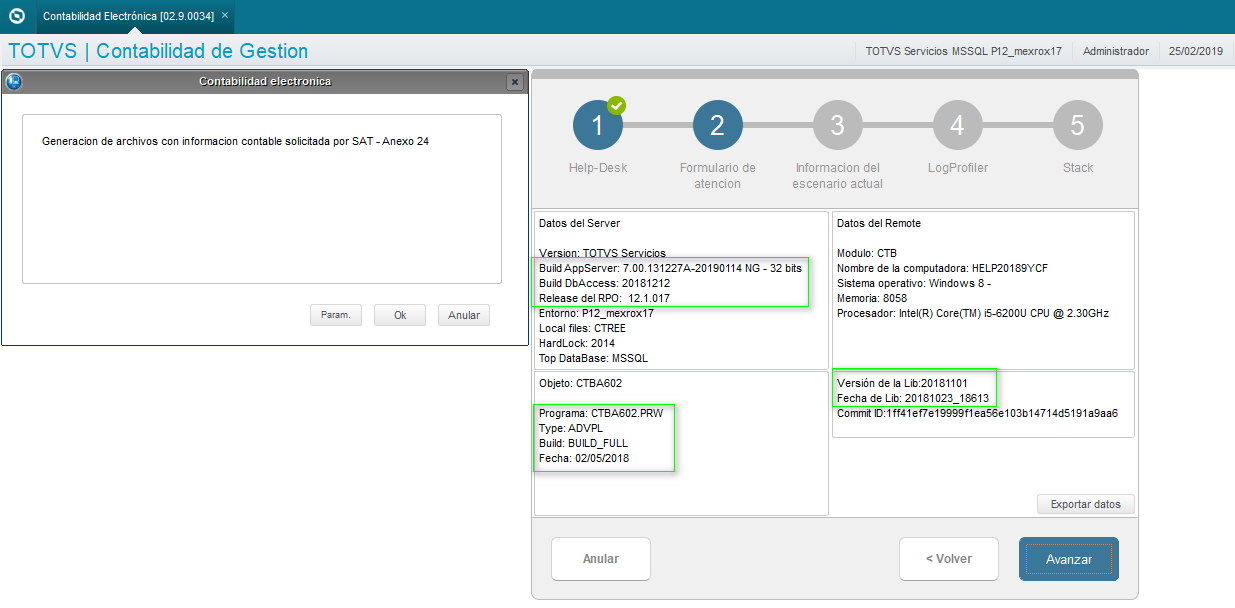This screenshot has height=608, width=1235.
Task: Jump to step 2 Formulario de atencion
Action: tap(718, 126)
